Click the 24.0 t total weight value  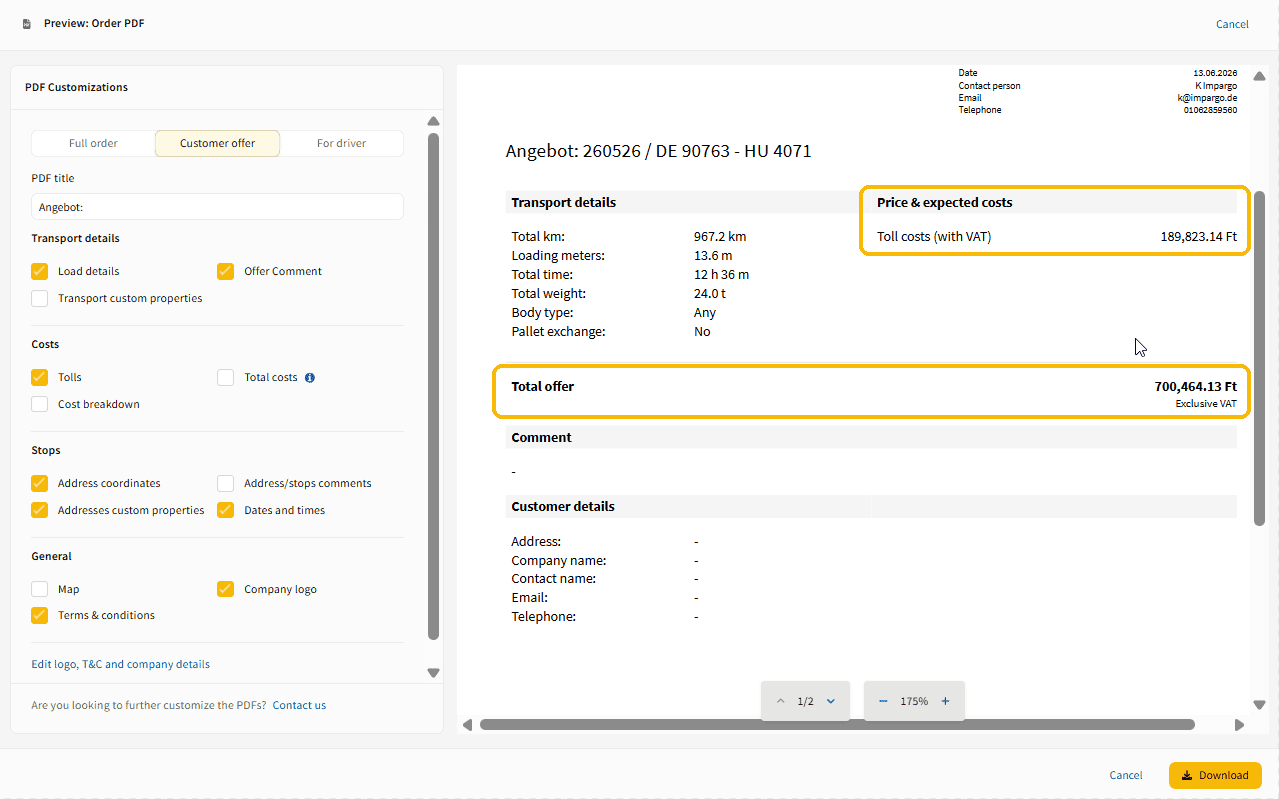(x=709, y=293)
